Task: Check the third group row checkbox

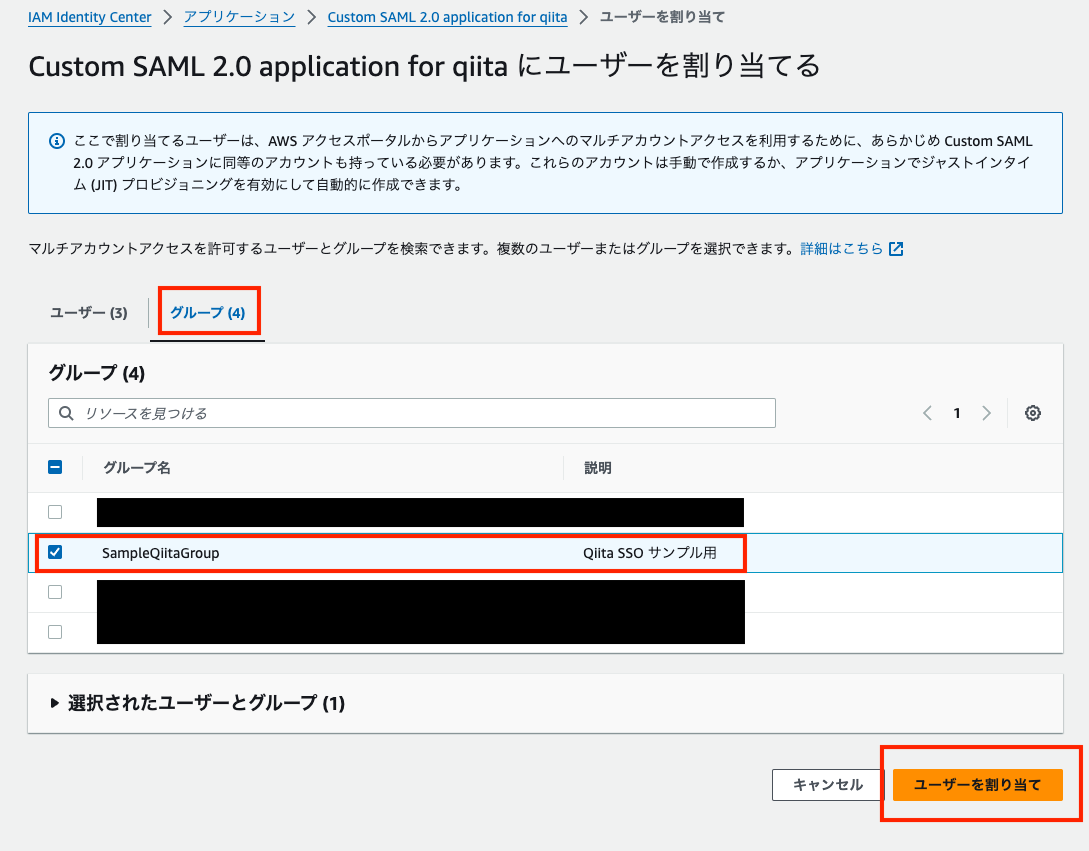Action: (x=55, y=592)
